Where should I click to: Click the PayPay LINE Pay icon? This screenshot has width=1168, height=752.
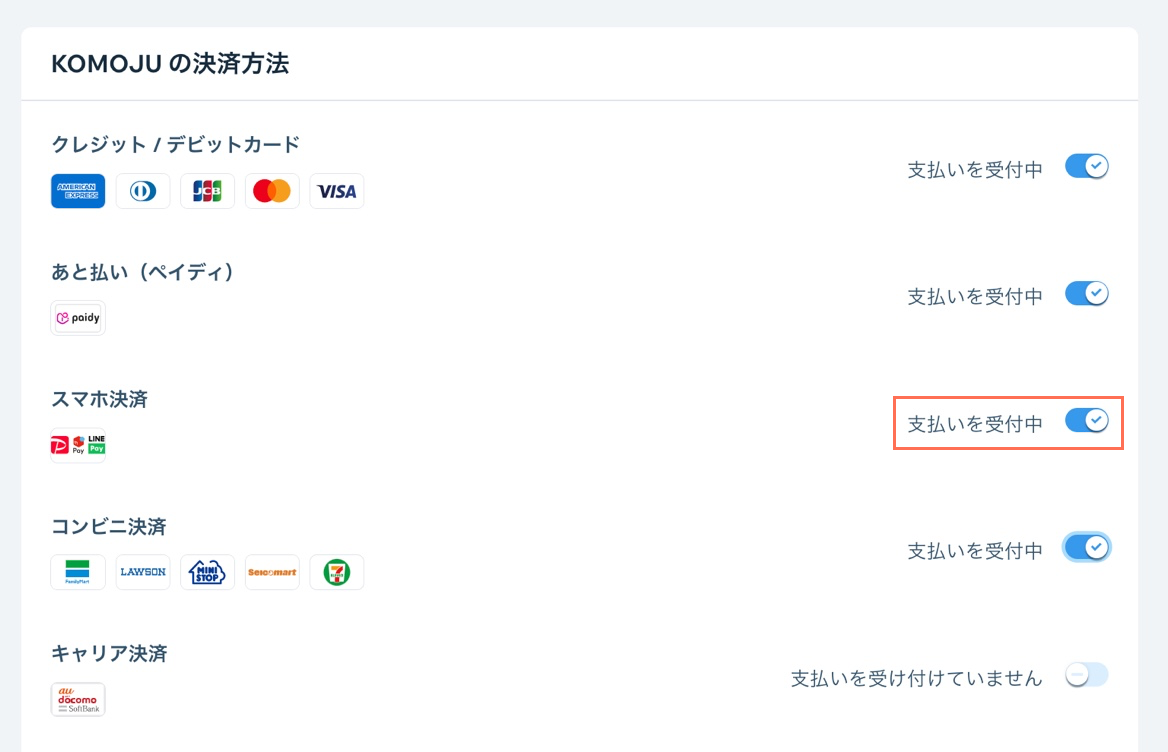pyautogui.click(x=78, y=445)
